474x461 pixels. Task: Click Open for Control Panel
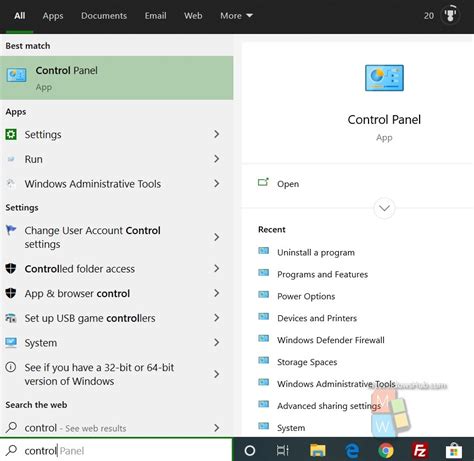288,184
